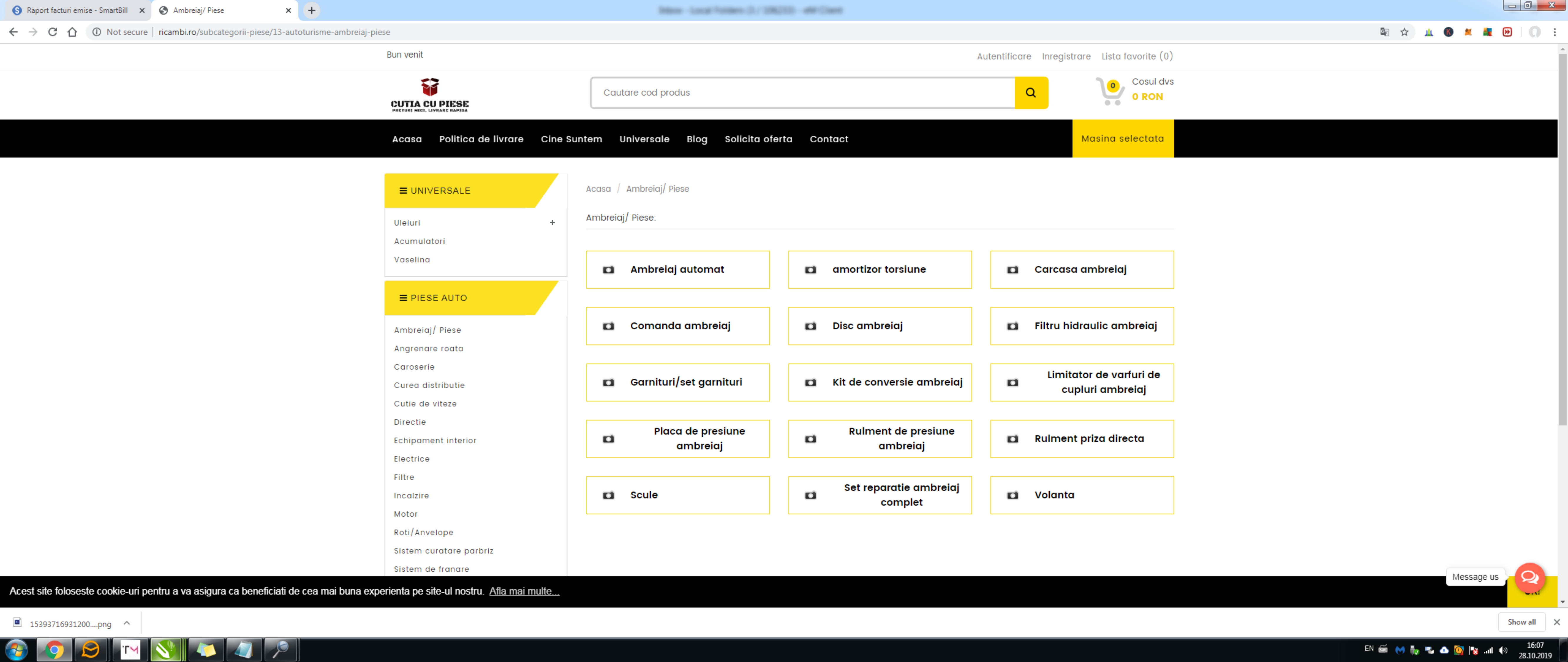Image resolution: width=1568 pixels, height=662 pixels.
Task: Open the Contact menu item
Action: click(829, 139)
